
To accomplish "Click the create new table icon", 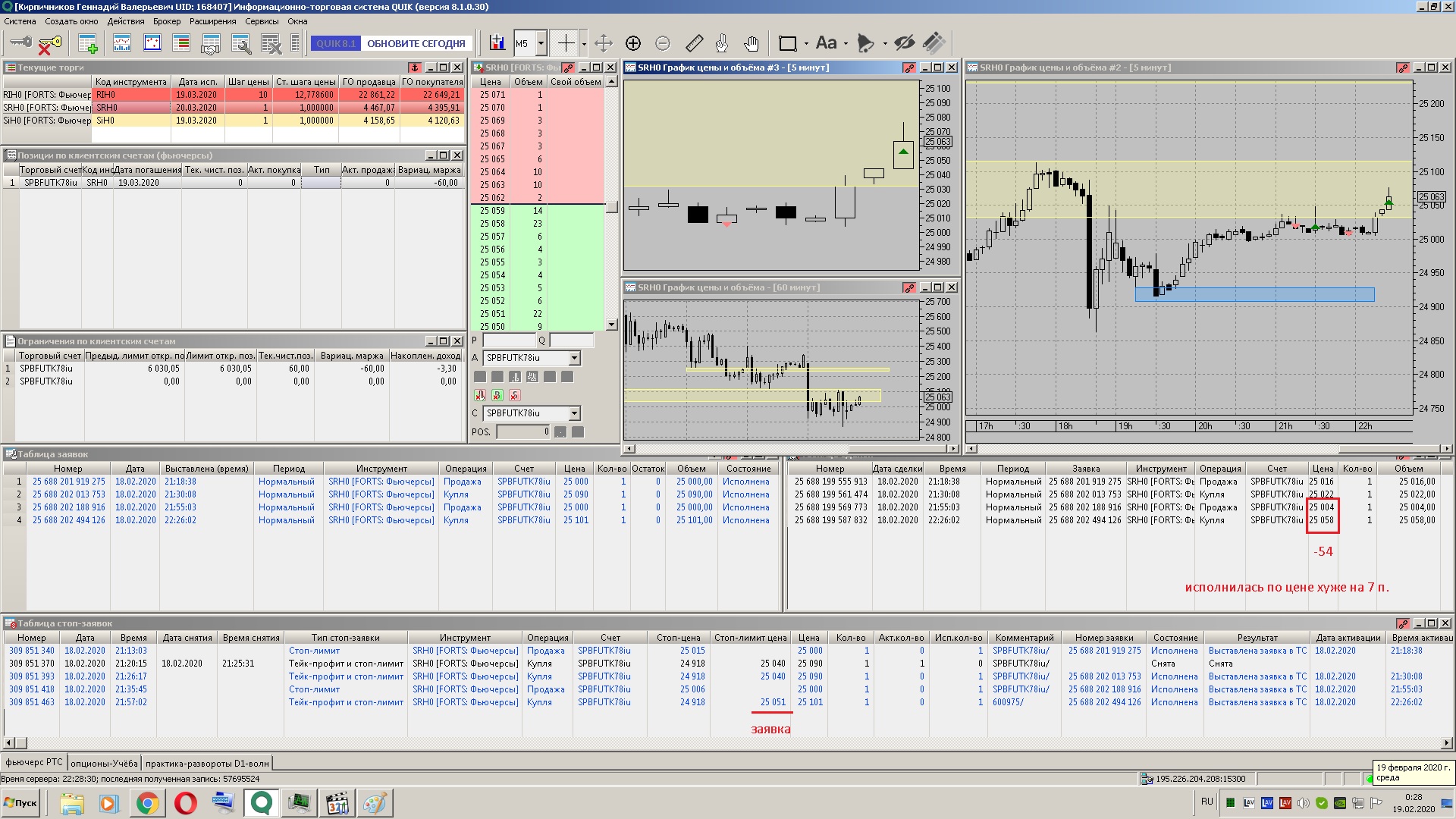I will coord(88,44).
